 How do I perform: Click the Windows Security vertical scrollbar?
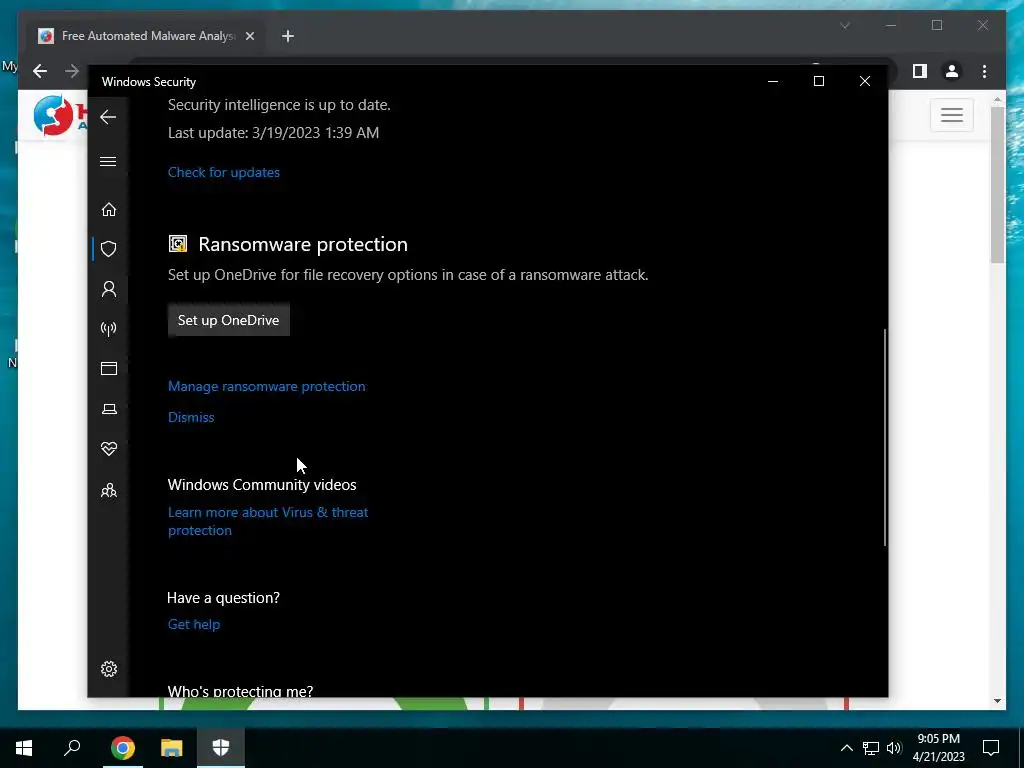click(x=885, y=438)
